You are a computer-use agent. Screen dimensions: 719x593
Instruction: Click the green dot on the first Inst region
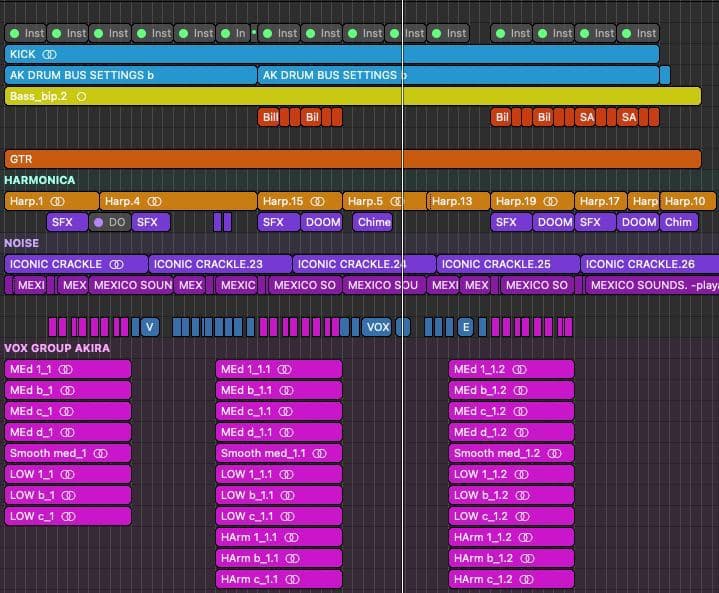[14, 33]
